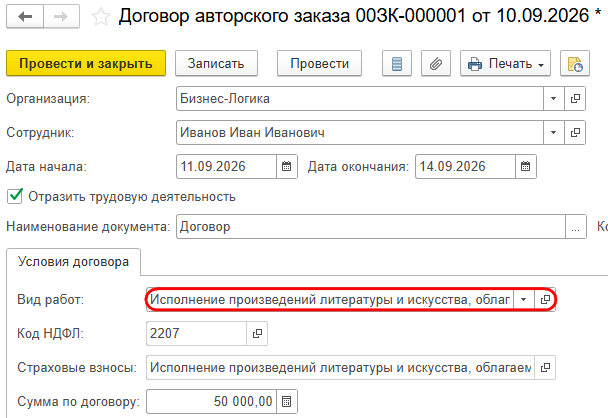Click ellipsis button in Наименование документа
Screen dimensions: 608x418
coord(576,226)
